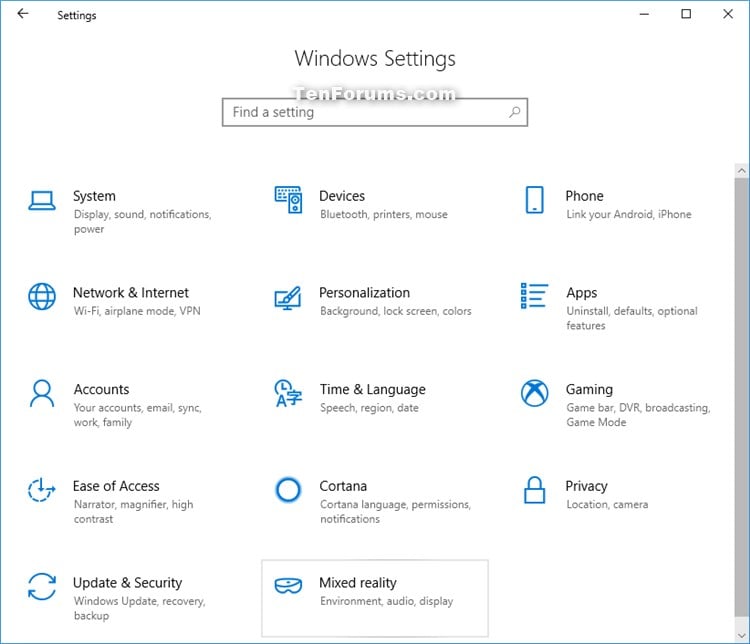Open the Gaming title
Image resolution: width=750 pixels, height=644 pixels.
[589, 390]
